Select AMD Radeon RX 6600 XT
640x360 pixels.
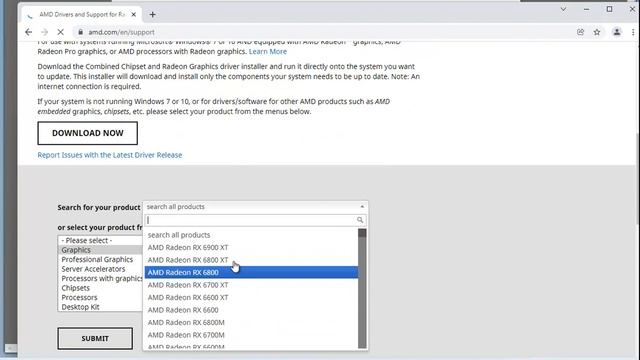pyautogui.click(x=251, y=298)
